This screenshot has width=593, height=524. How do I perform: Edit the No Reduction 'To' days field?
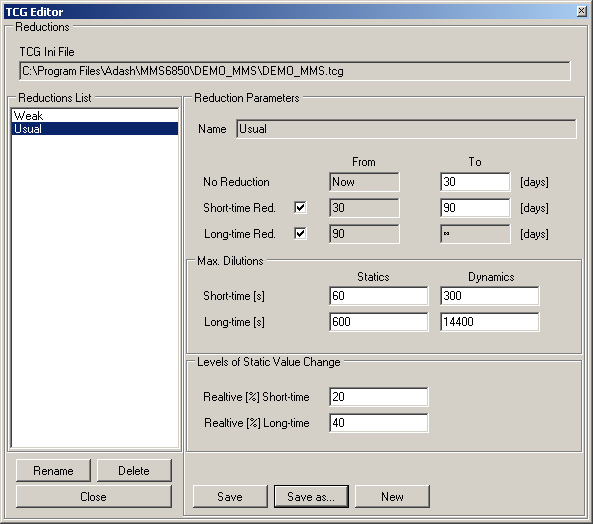tap(475, 182)
